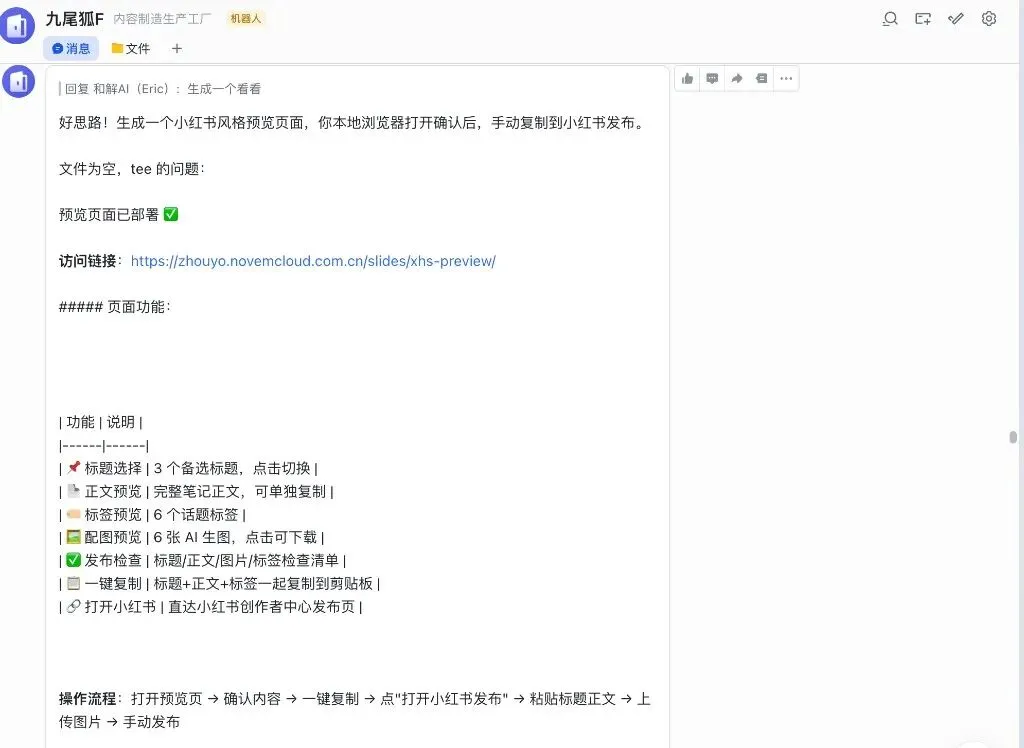Reply to the message via comment icon
The height and width of the screenshot is (748, 1024).
point(712,79)
